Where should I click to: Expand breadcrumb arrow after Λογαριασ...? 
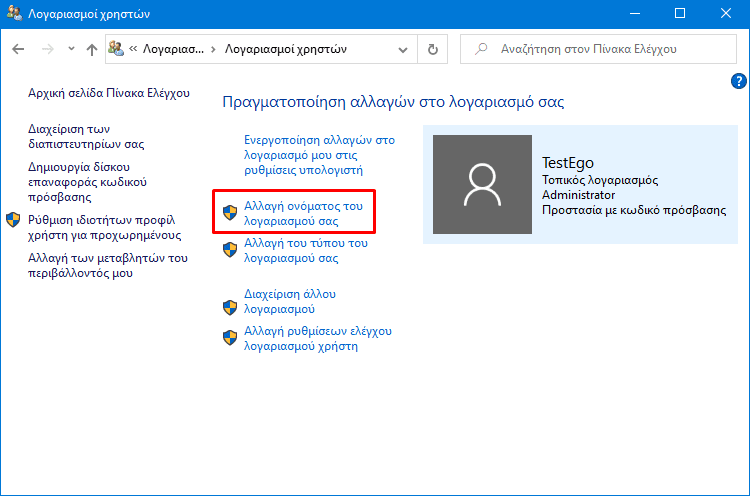click(213, 49)
